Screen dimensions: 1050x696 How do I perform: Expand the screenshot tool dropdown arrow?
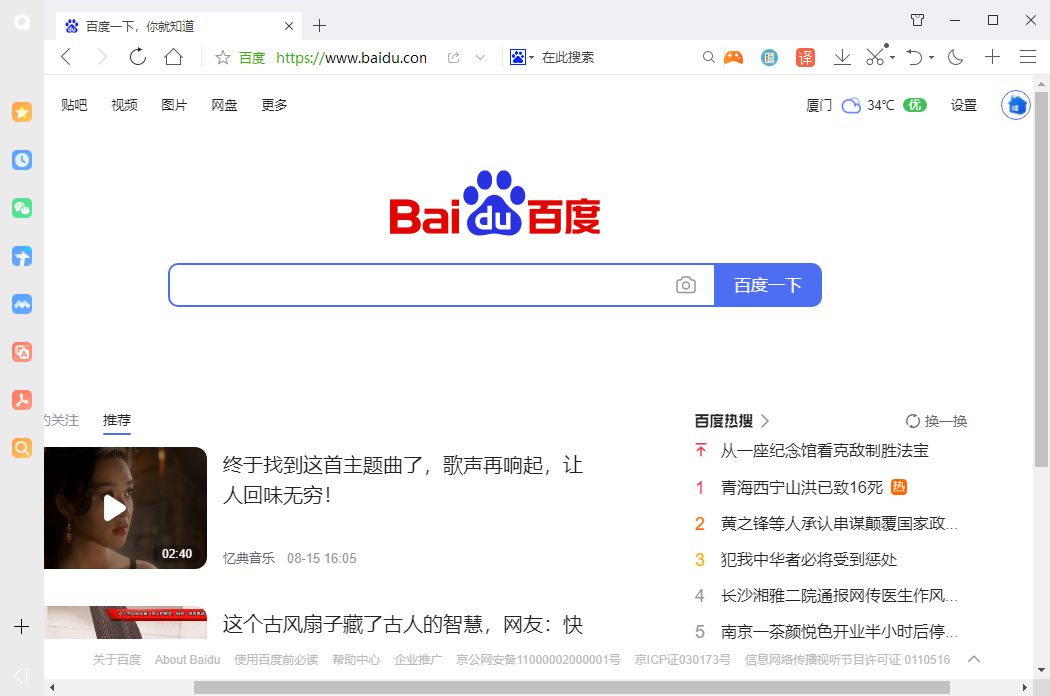[x=893, y=58]
